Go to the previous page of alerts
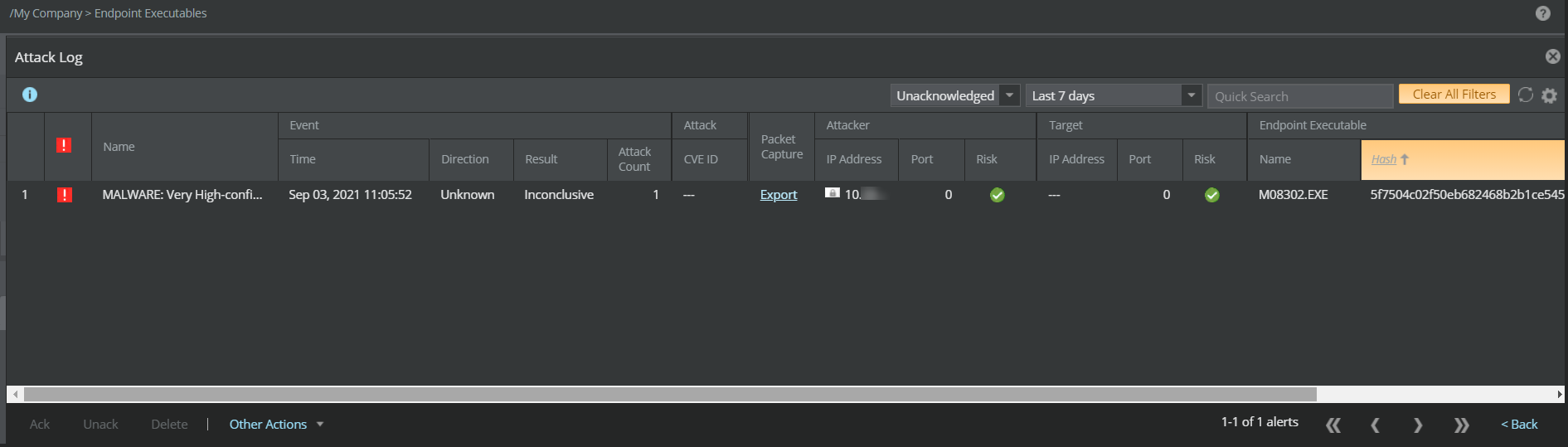This screenshot has height=447, width=1568. (x=1376, y=425)
